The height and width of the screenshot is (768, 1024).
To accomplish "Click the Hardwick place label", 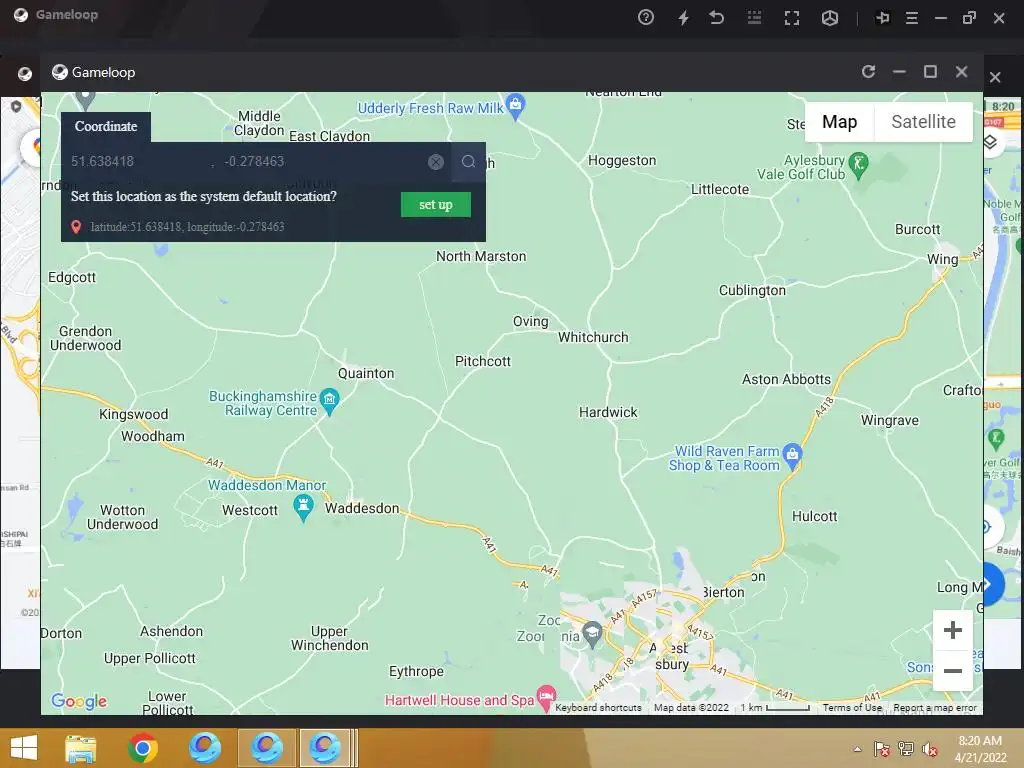I will click(608, 412).
